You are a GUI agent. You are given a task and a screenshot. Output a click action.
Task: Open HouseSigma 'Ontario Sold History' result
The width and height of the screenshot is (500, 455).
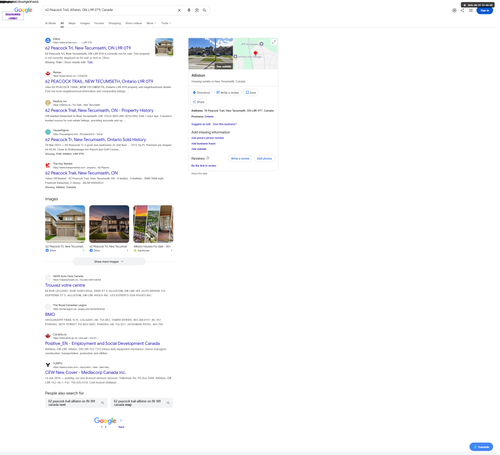(95, 140)
